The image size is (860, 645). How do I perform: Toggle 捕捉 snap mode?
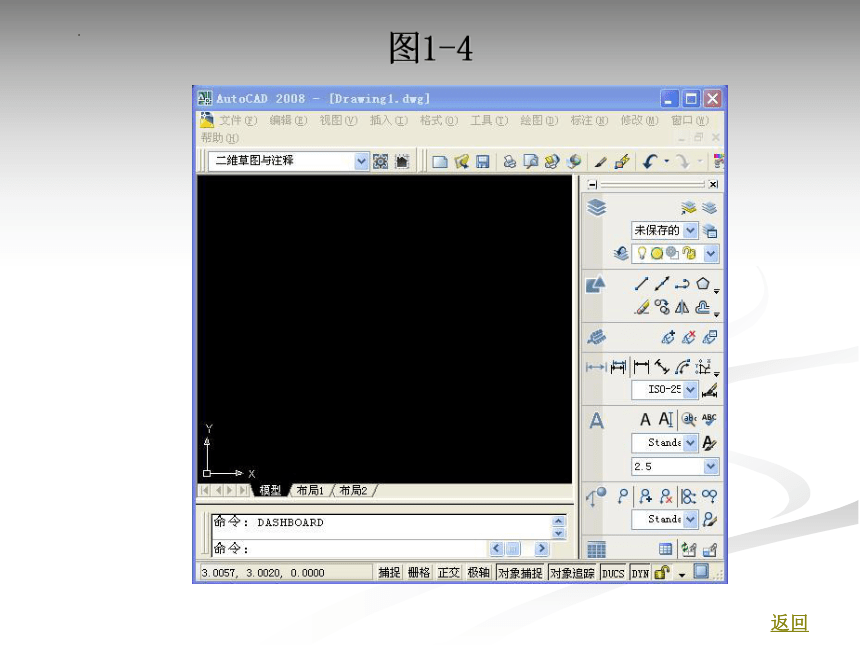tap(389, 573)
